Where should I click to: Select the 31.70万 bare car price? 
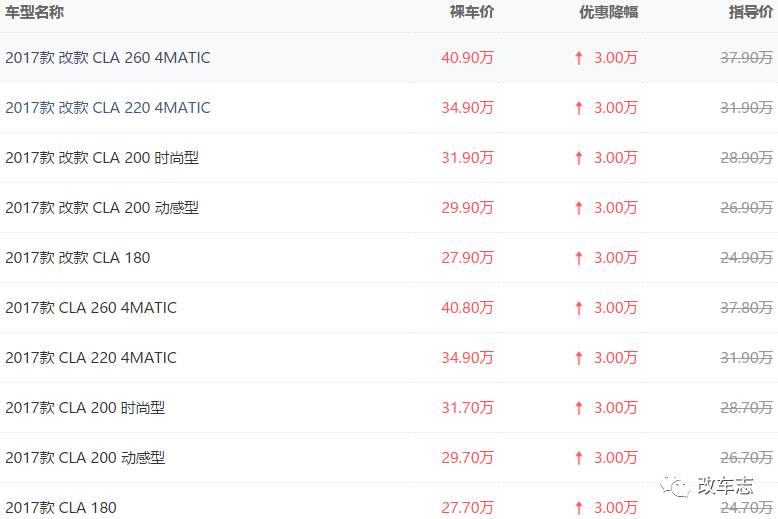pyautogui.click(x=467, y=408)
